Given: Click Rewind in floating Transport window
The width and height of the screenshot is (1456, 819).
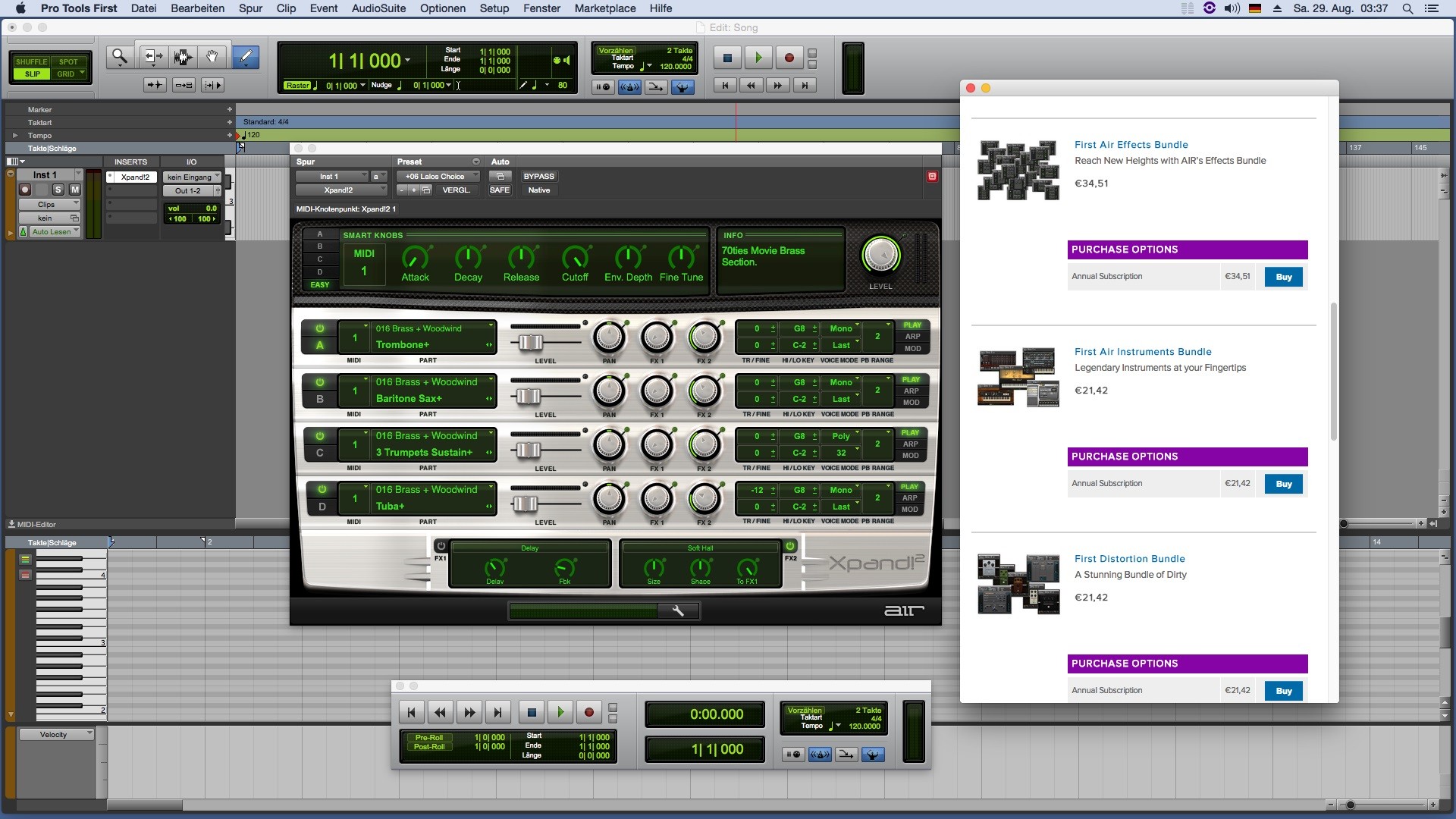Looking at the screenshot, I should click(441, 713).
